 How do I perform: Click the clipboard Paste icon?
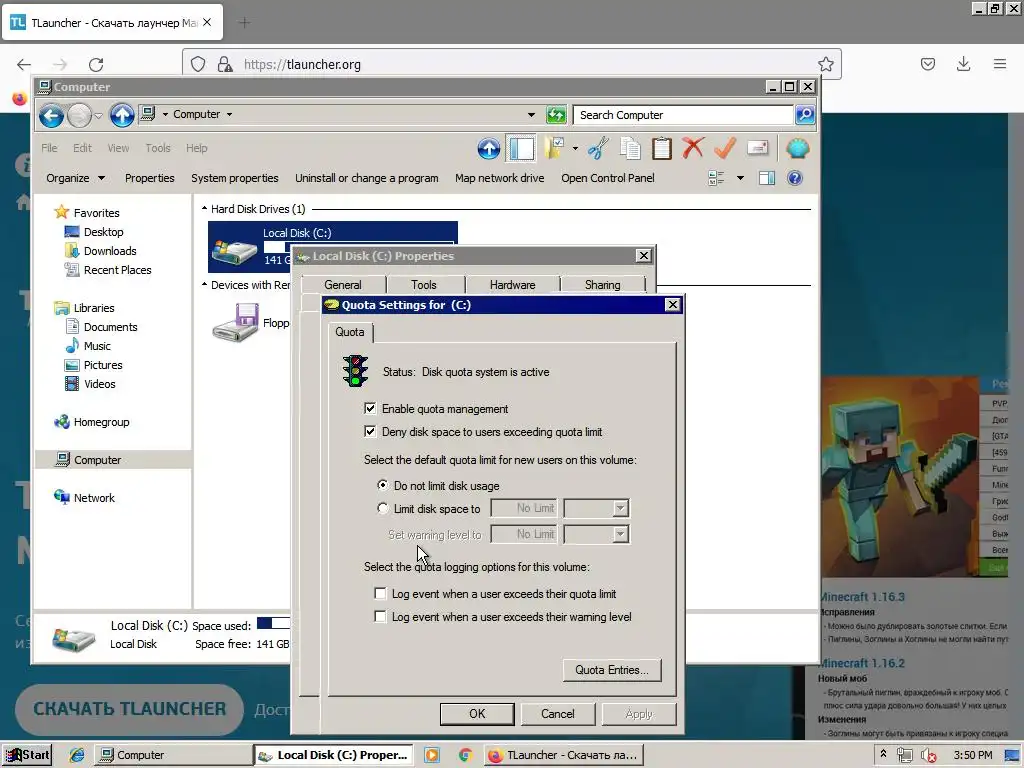pyautogui.click(x=662, y=148)
